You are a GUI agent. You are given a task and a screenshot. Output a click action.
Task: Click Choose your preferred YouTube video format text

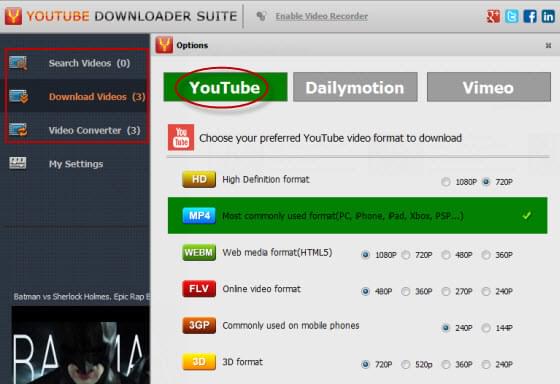pos(330,138)
